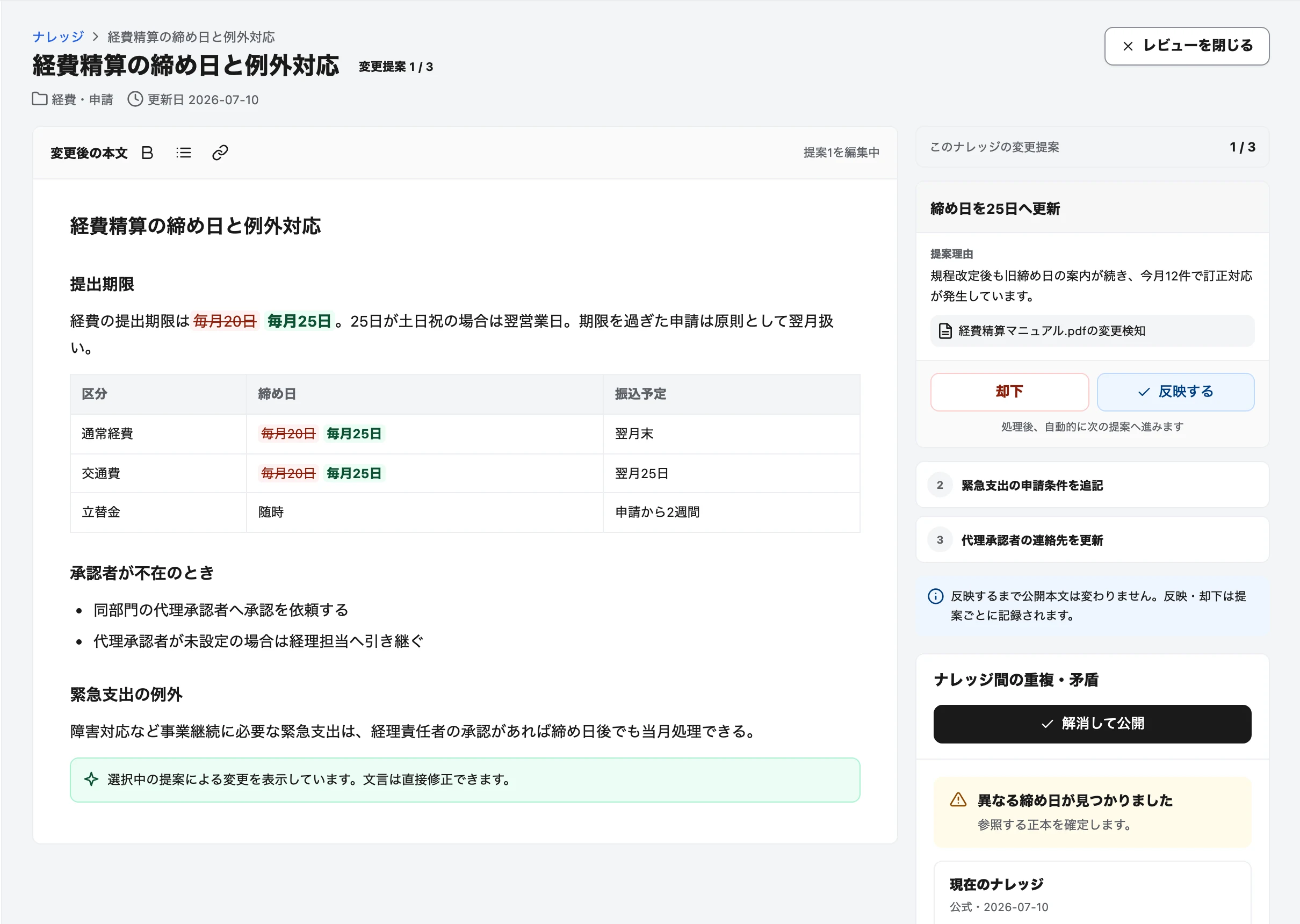Viewport: 1300px width, 924px height.
Task: Click 解消して公開 to resolve and publish
Action: click(x=1092, y=724)
